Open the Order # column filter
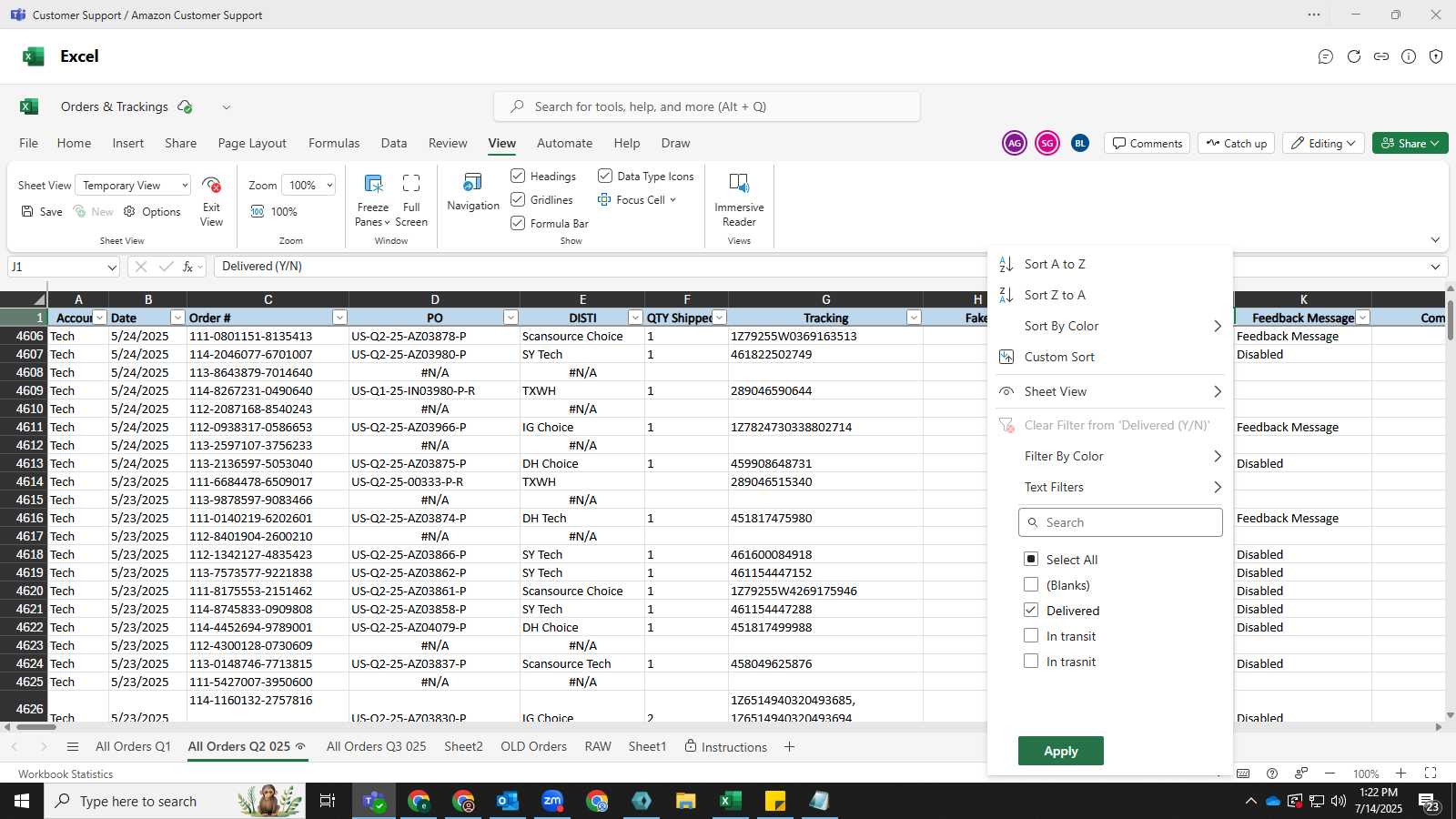 tap(339, 318)
